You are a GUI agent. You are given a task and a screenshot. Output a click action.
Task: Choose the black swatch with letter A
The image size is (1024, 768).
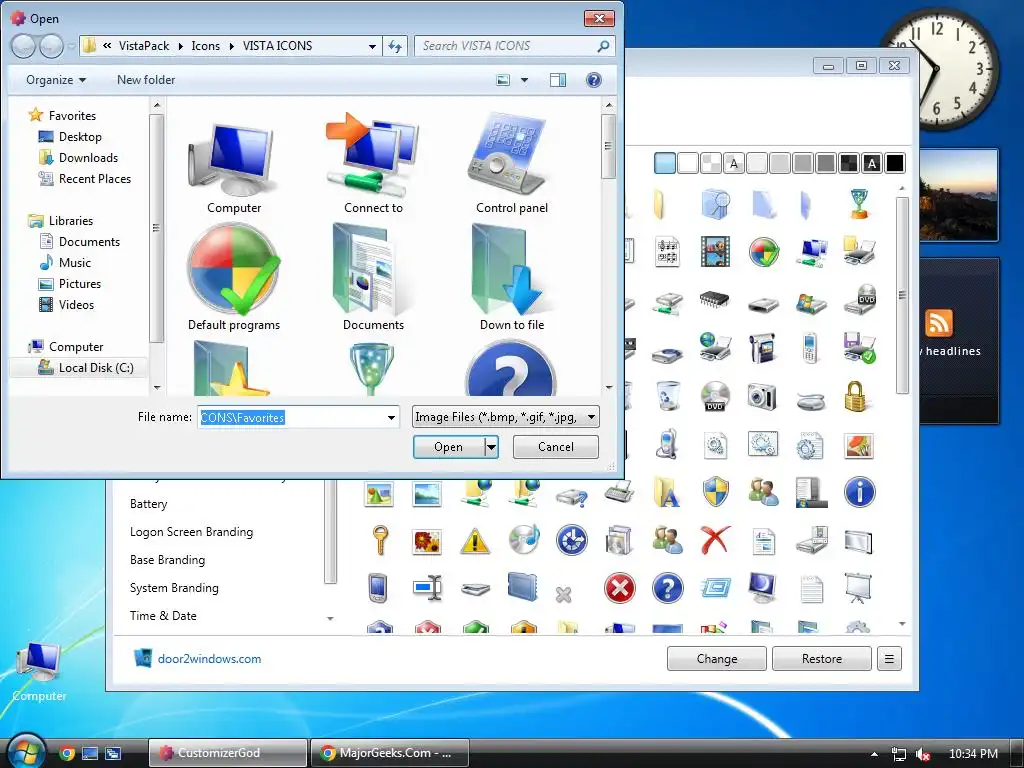[x=872, y=163]
